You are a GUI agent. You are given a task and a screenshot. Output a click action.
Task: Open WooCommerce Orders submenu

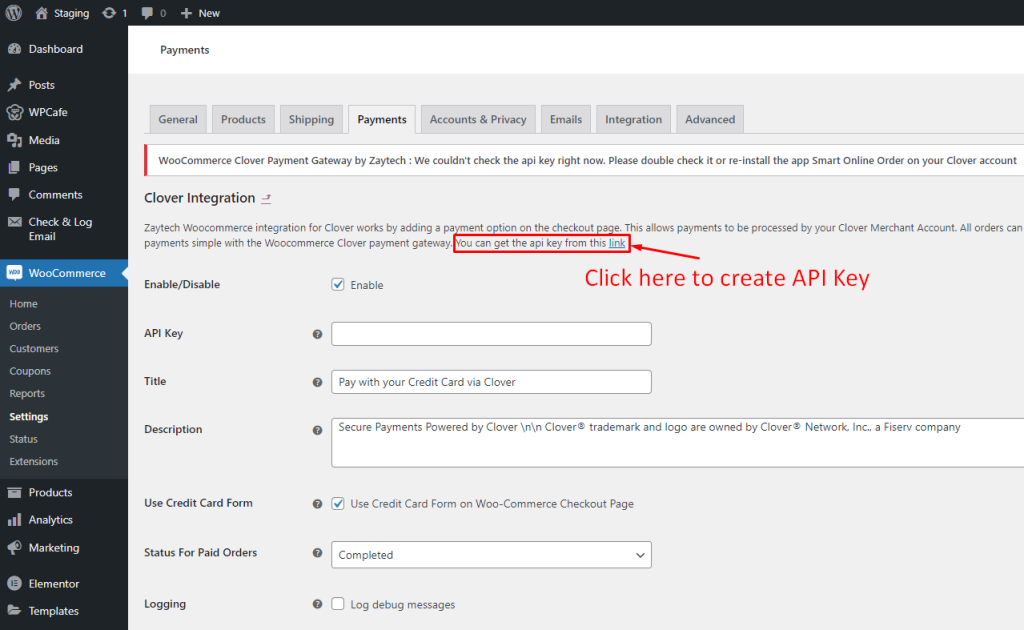(x=25, y=326)
